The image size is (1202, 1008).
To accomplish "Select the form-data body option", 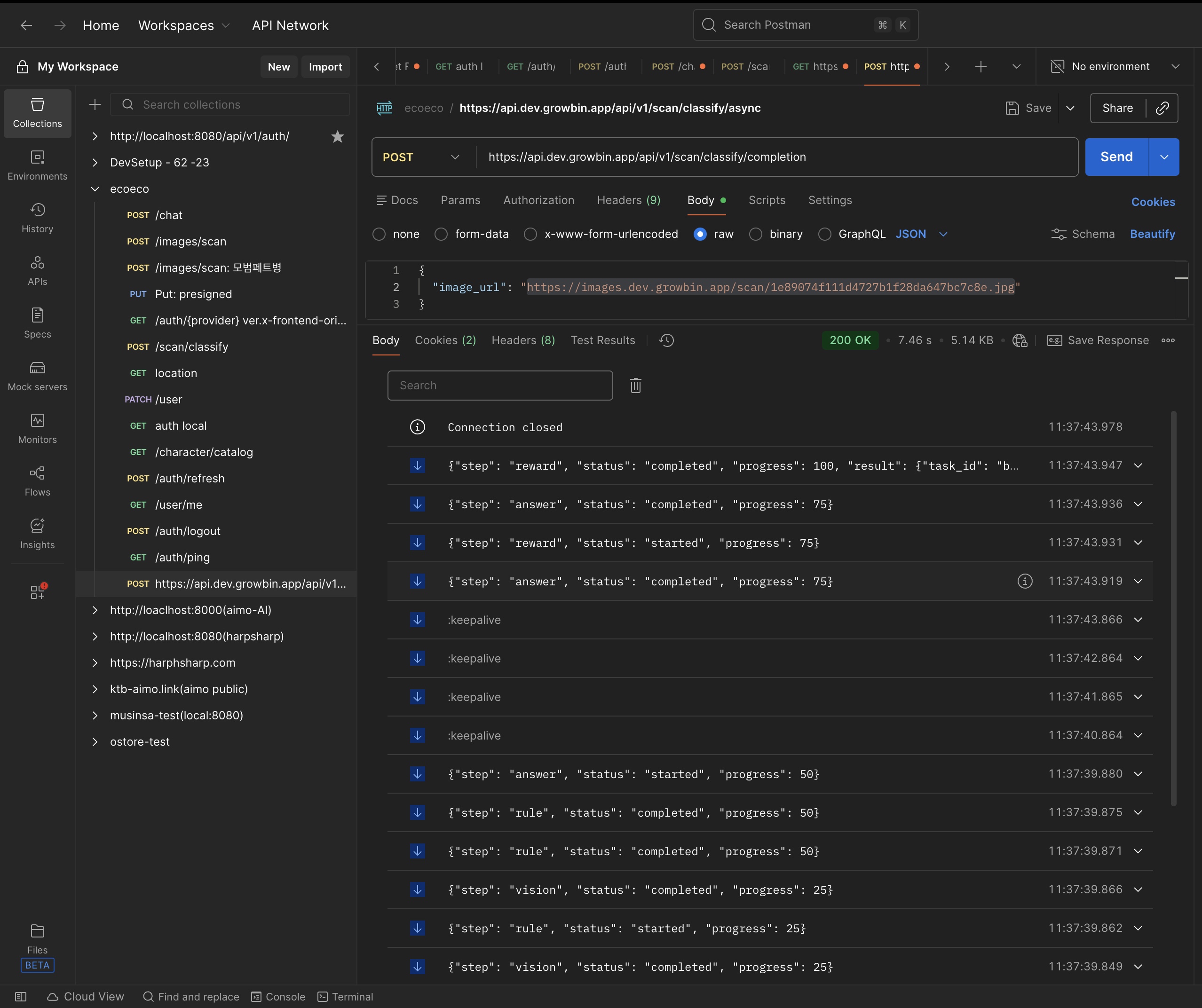I will coord(441,234).
